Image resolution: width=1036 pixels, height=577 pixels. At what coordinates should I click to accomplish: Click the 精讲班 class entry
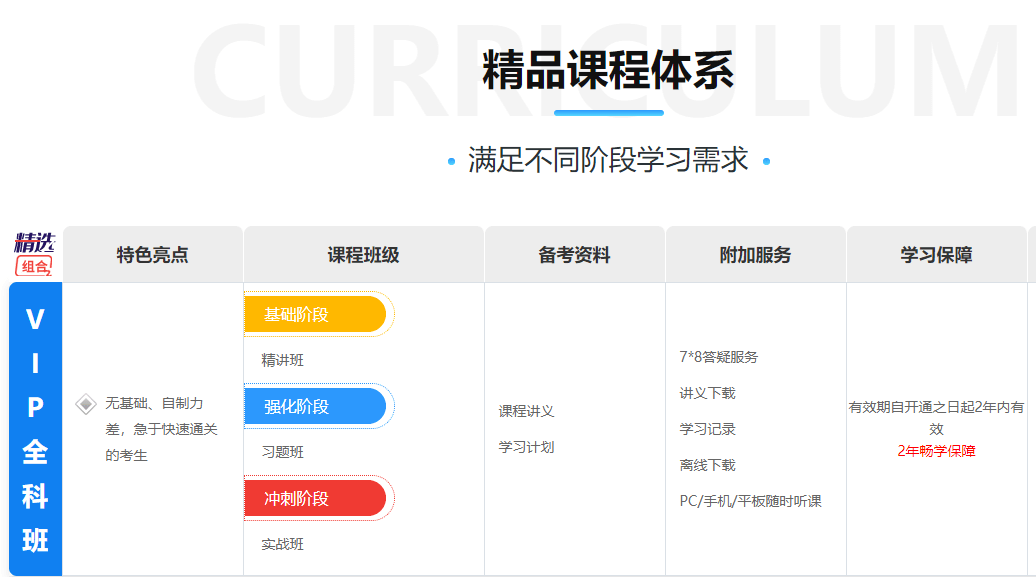(283, 360)
